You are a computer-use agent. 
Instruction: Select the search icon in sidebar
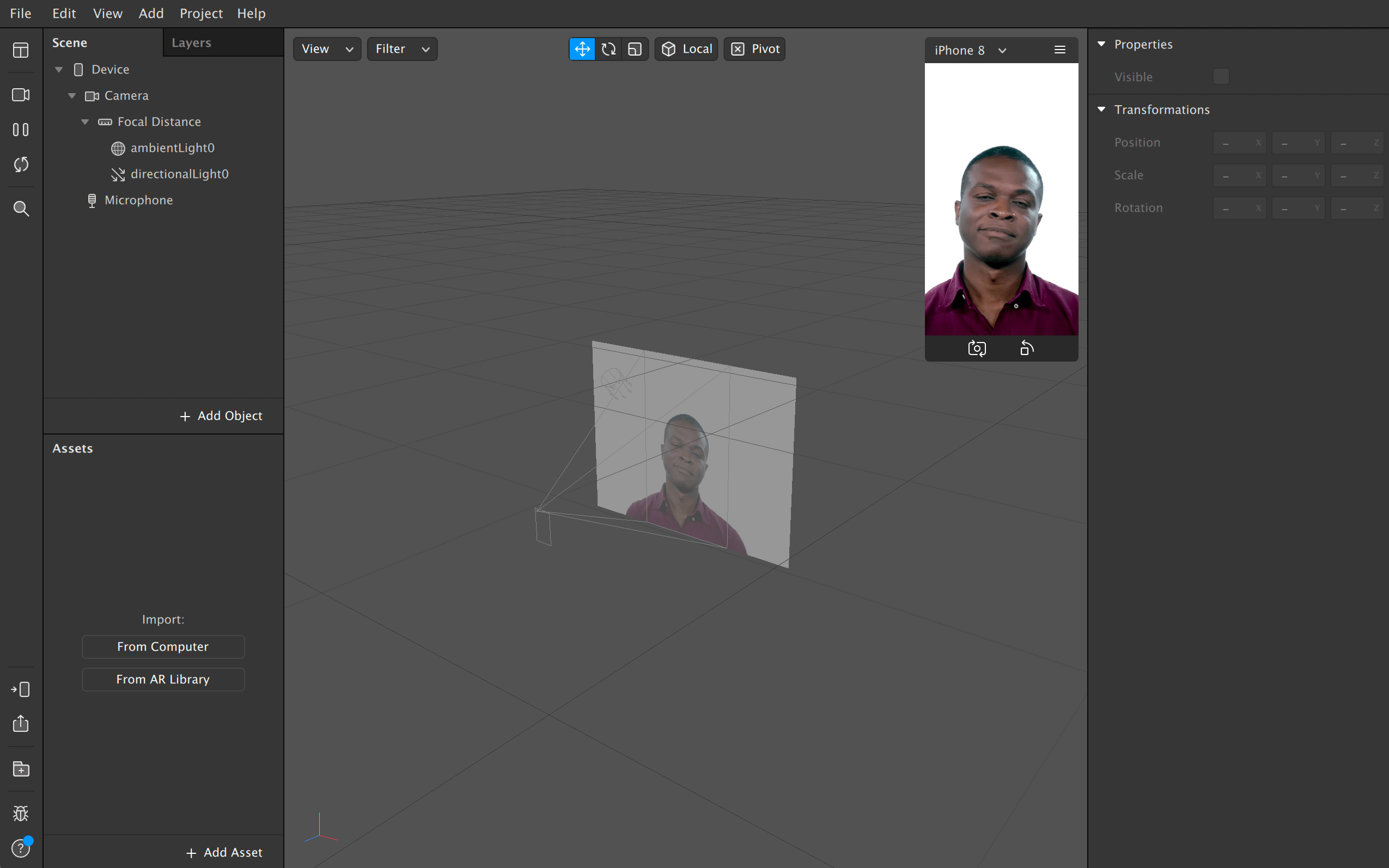pyautogui.click(x=20, y=208)
